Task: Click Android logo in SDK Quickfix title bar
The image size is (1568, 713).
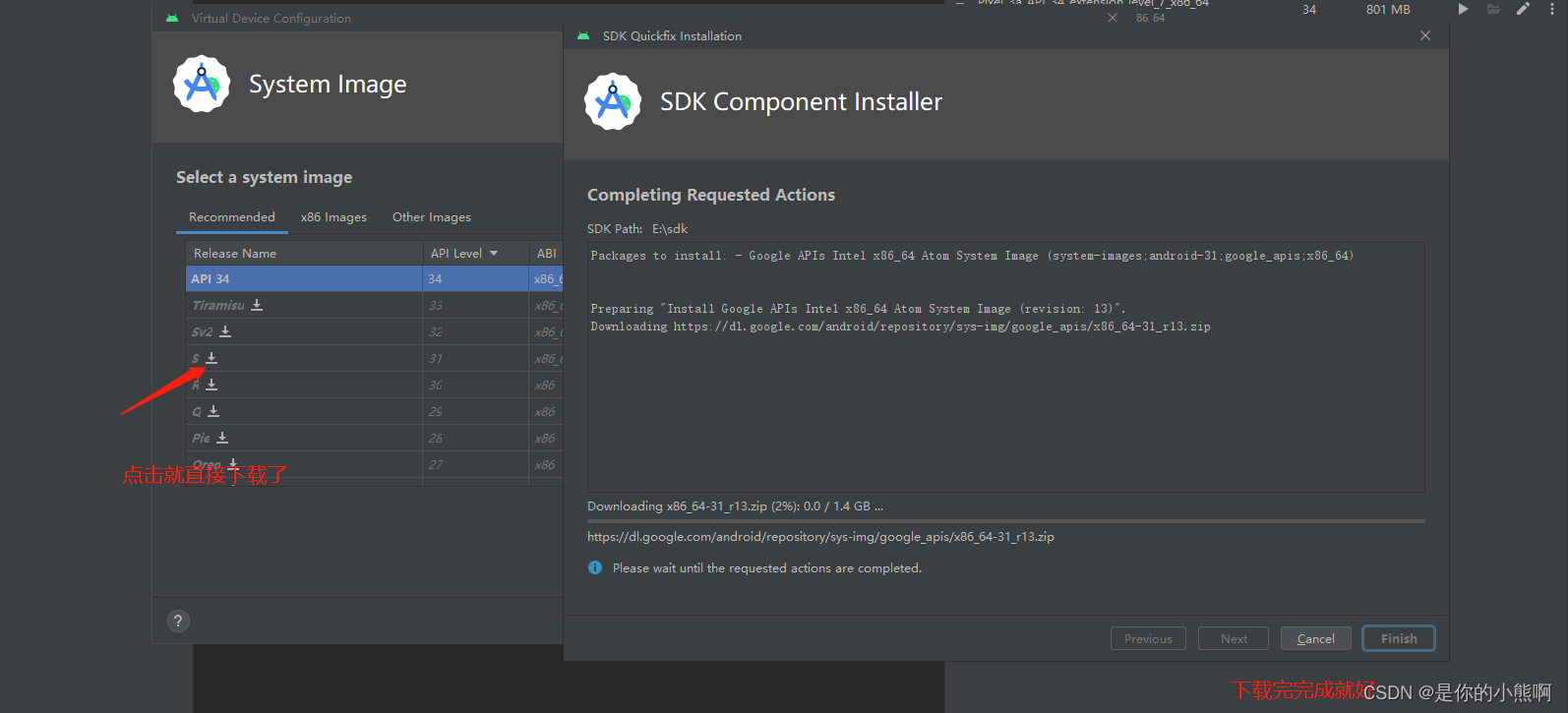Action: click(583, 35)
